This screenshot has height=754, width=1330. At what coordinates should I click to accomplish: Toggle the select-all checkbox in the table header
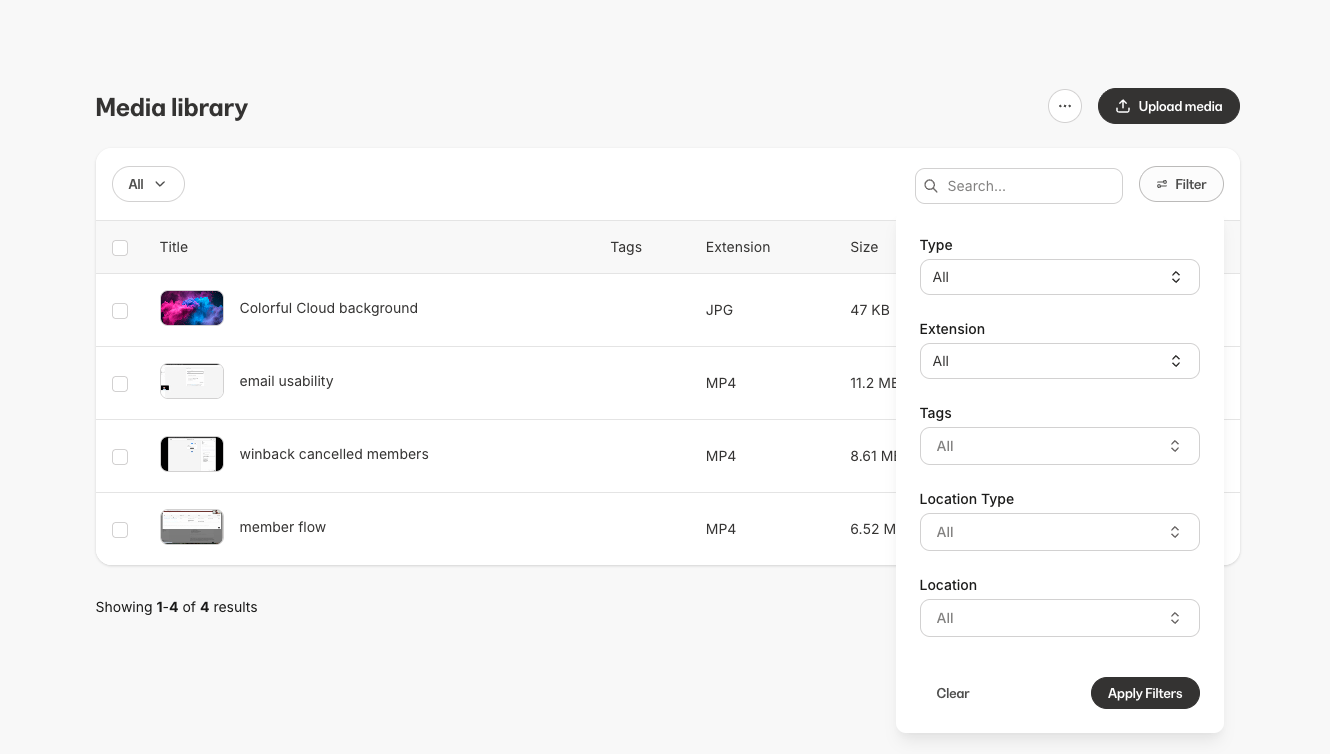click(x=120, y=247)
